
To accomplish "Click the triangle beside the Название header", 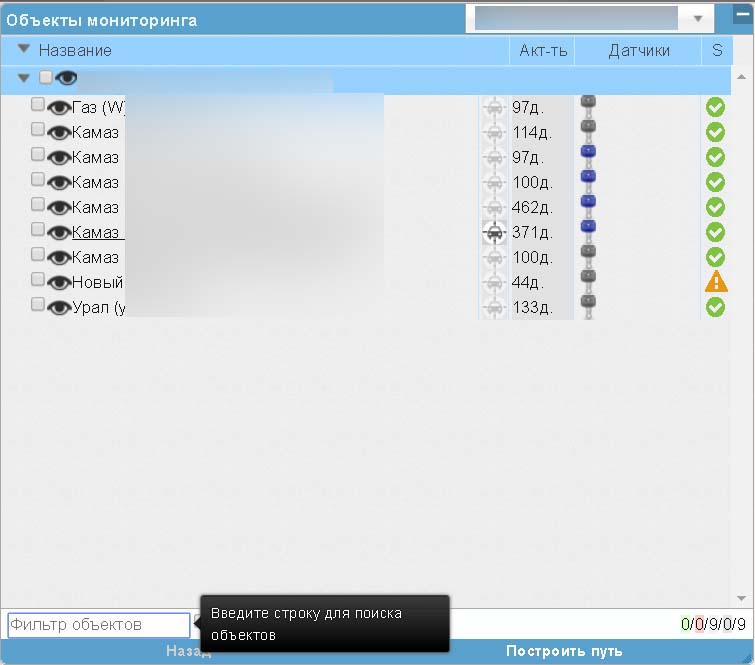I will click(x=24, y=49).
